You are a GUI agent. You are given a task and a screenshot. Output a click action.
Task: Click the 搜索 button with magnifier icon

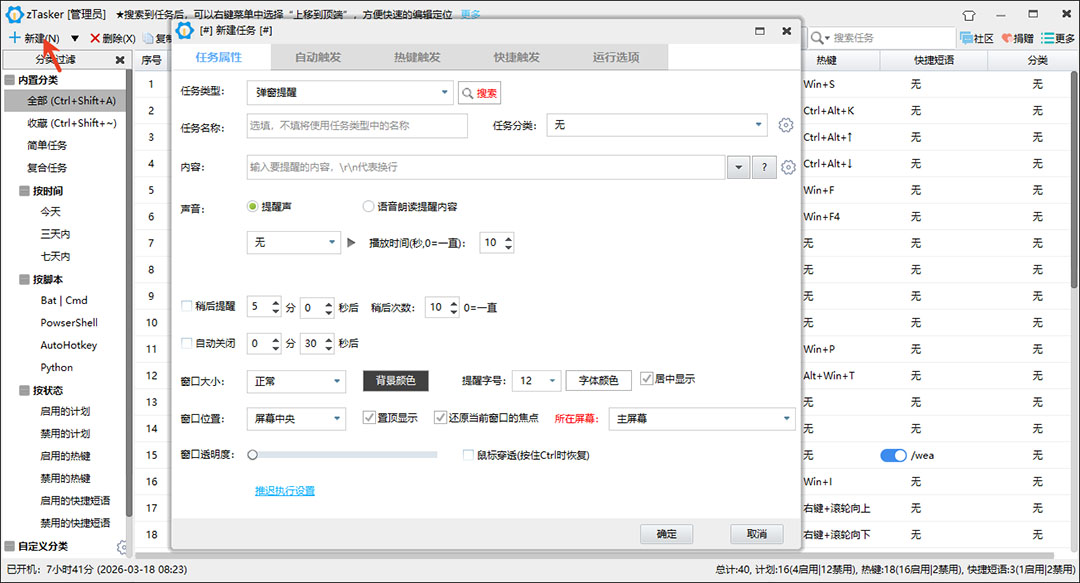click(479, 93)
